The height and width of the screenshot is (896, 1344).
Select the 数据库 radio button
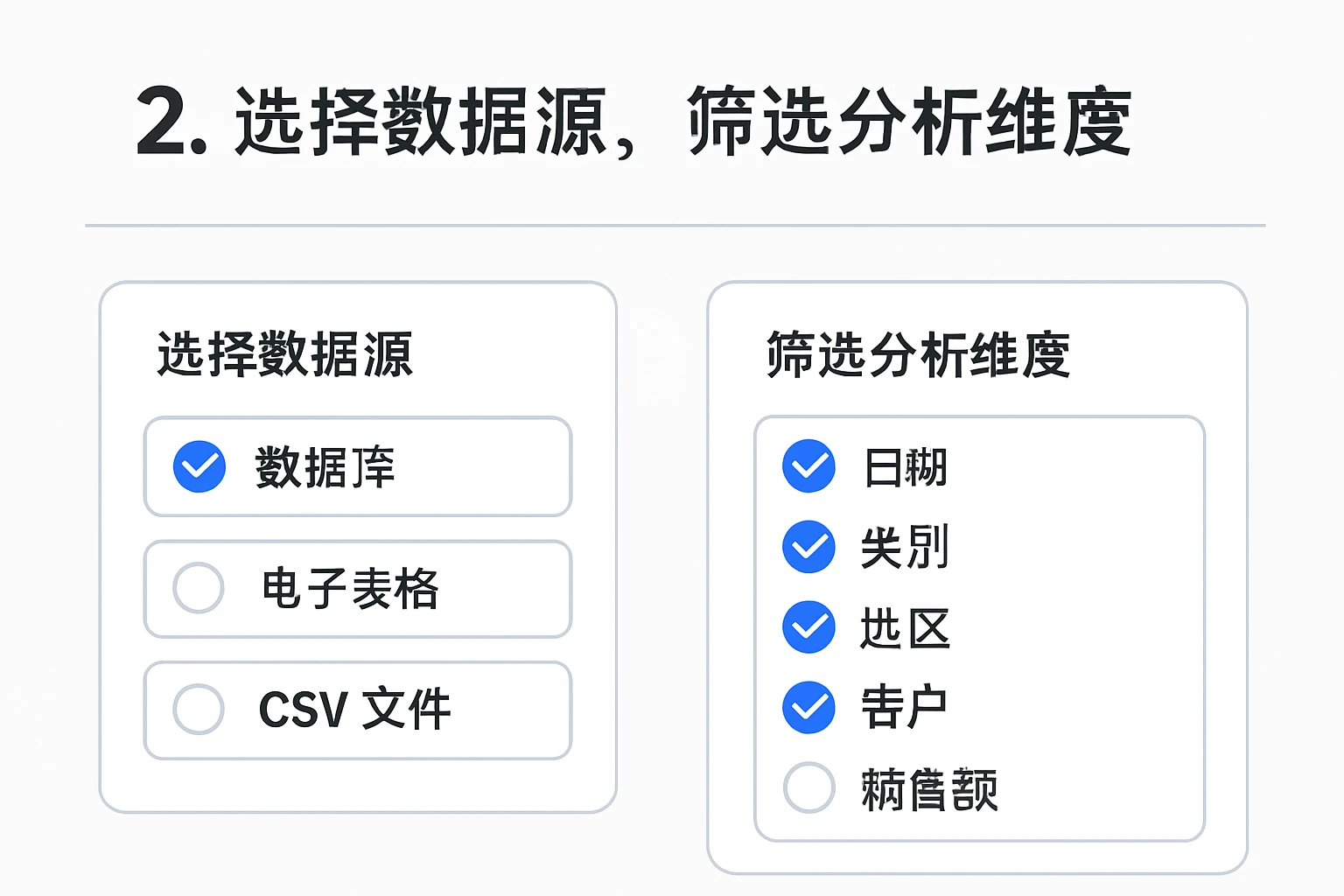click(199, 466)
